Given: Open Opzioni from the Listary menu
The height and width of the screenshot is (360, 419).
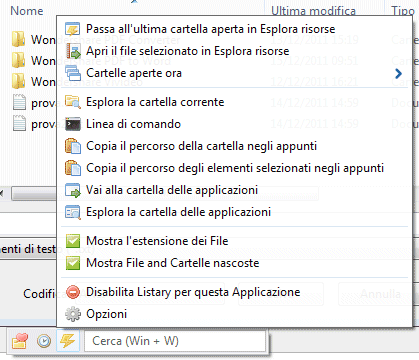Looking at the screenshot, I should (x=107, y=314).
